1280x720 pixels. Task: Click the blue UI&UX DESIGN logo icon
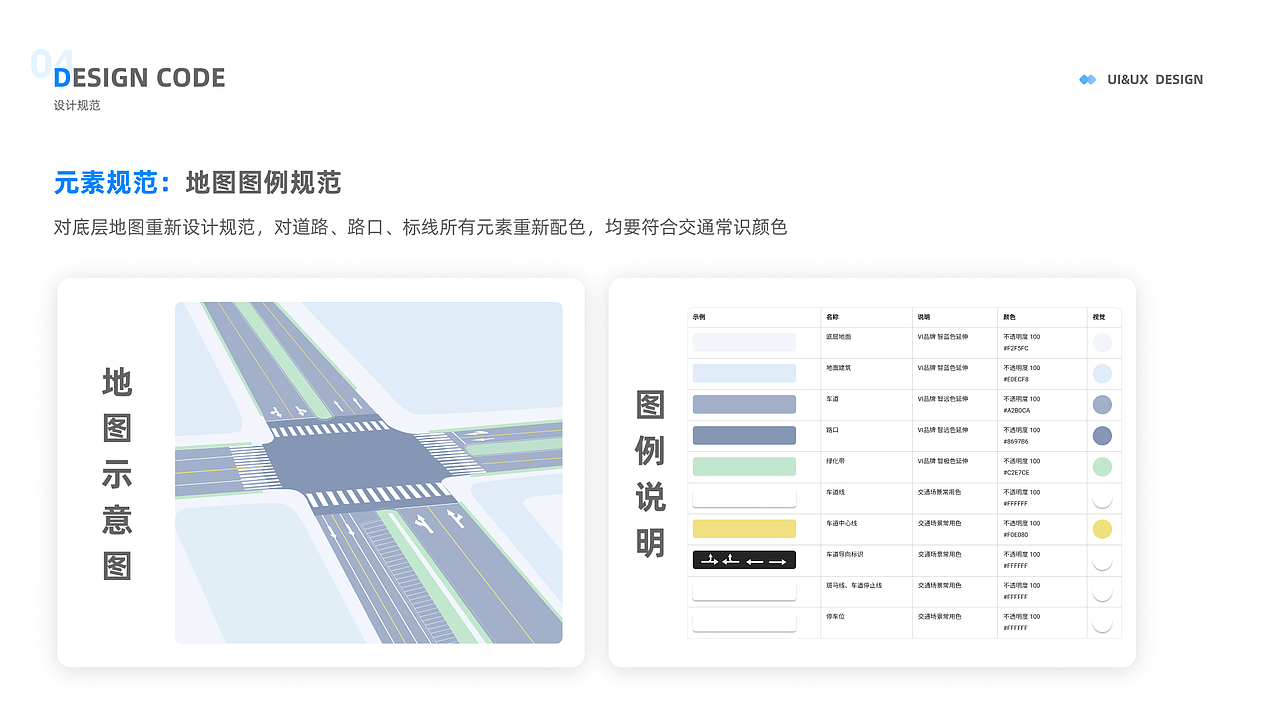[1088, 79]
